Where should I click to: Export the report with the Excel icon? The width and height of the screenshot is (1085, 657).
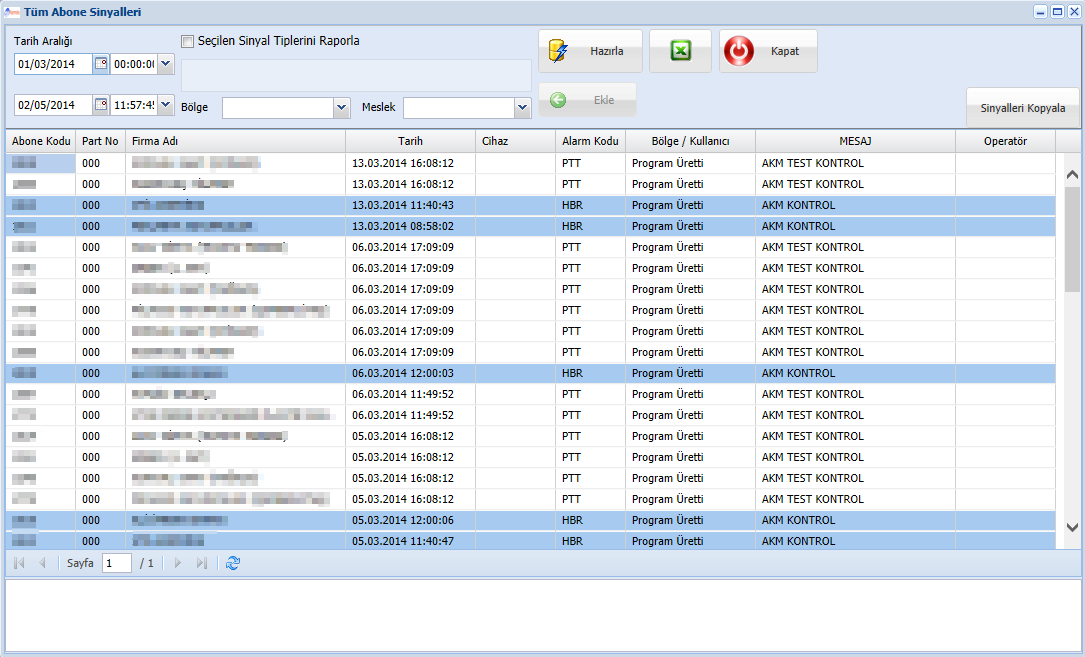(x=680, y=51)
